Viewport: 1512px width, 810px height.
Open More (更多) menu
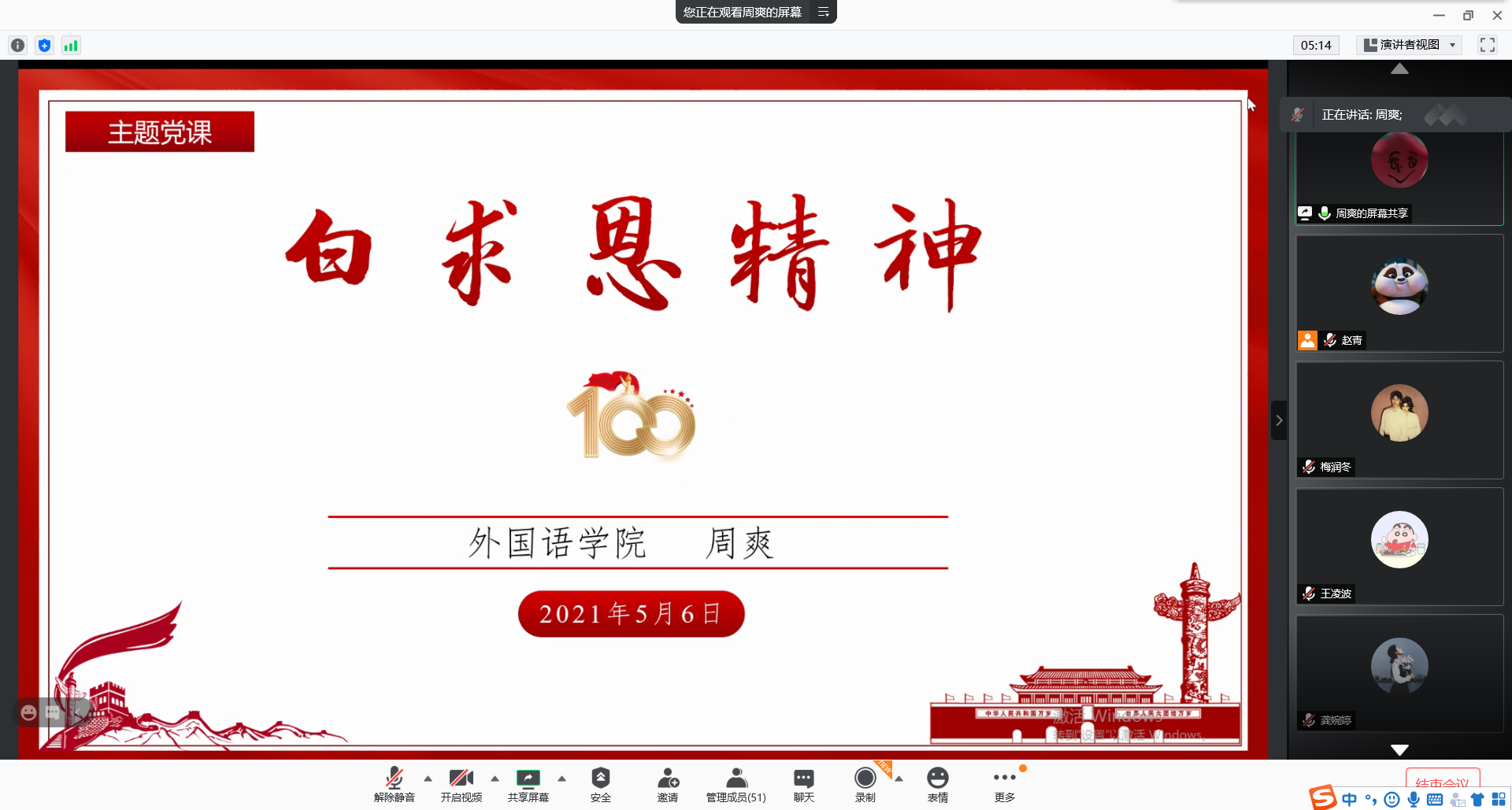tap(1004, 784)
